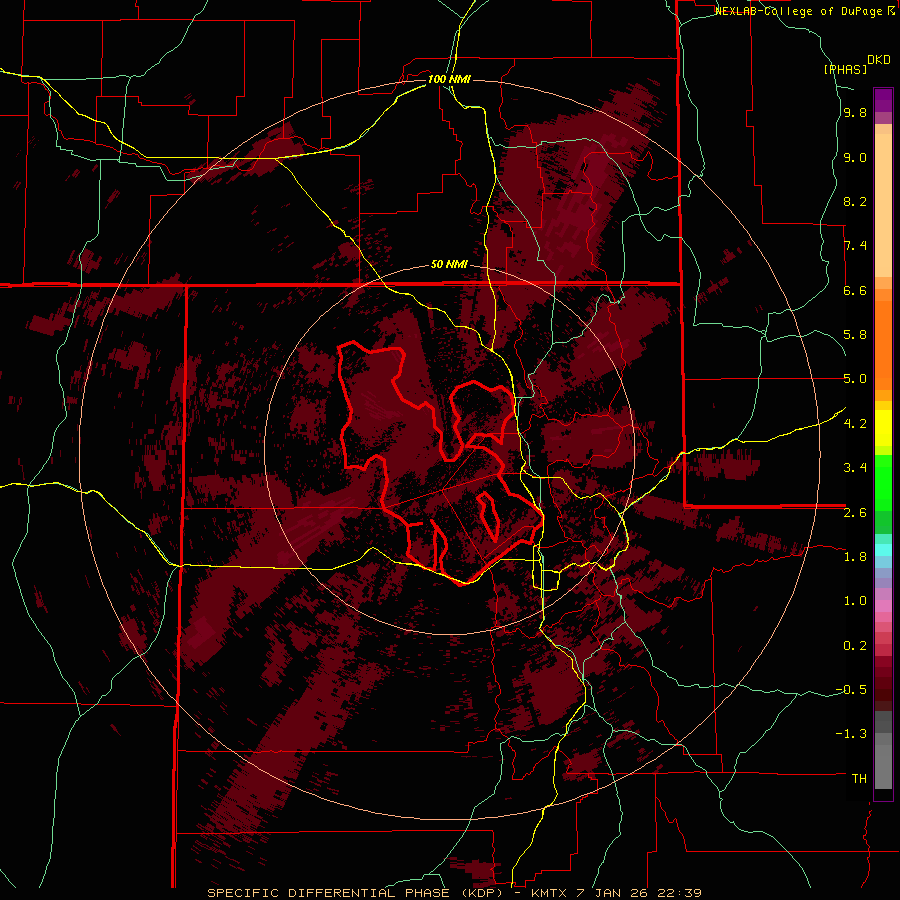Pick the light peach color band
The height and width of the screenshot is (900, 900).
pyautogui.click(x=883, y=207)
